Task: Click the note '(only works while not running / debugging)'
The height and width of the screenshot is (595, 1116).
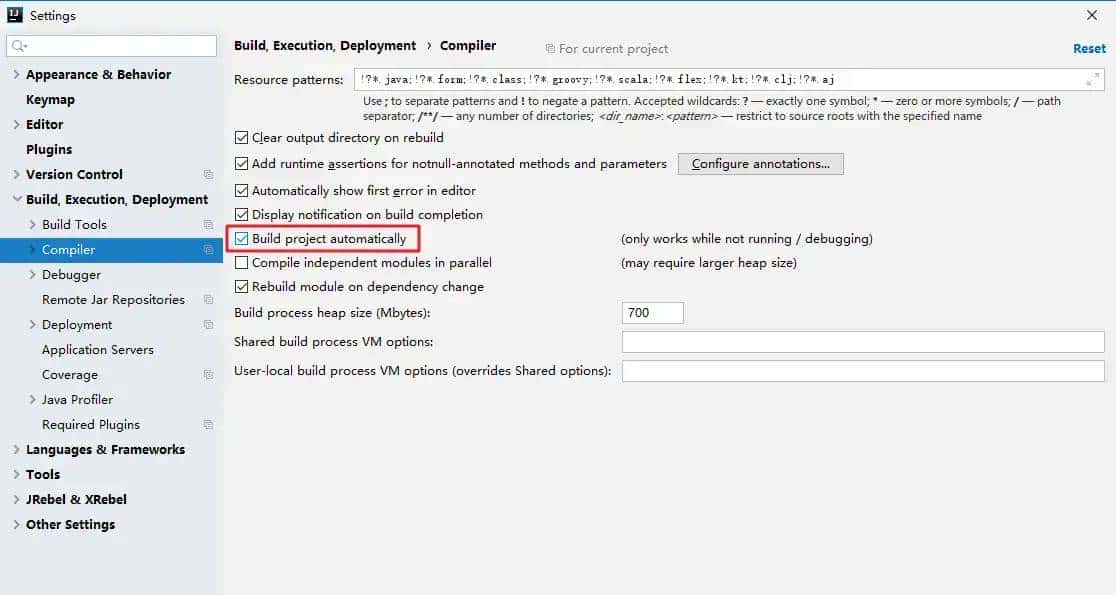Action: (747, 239)
